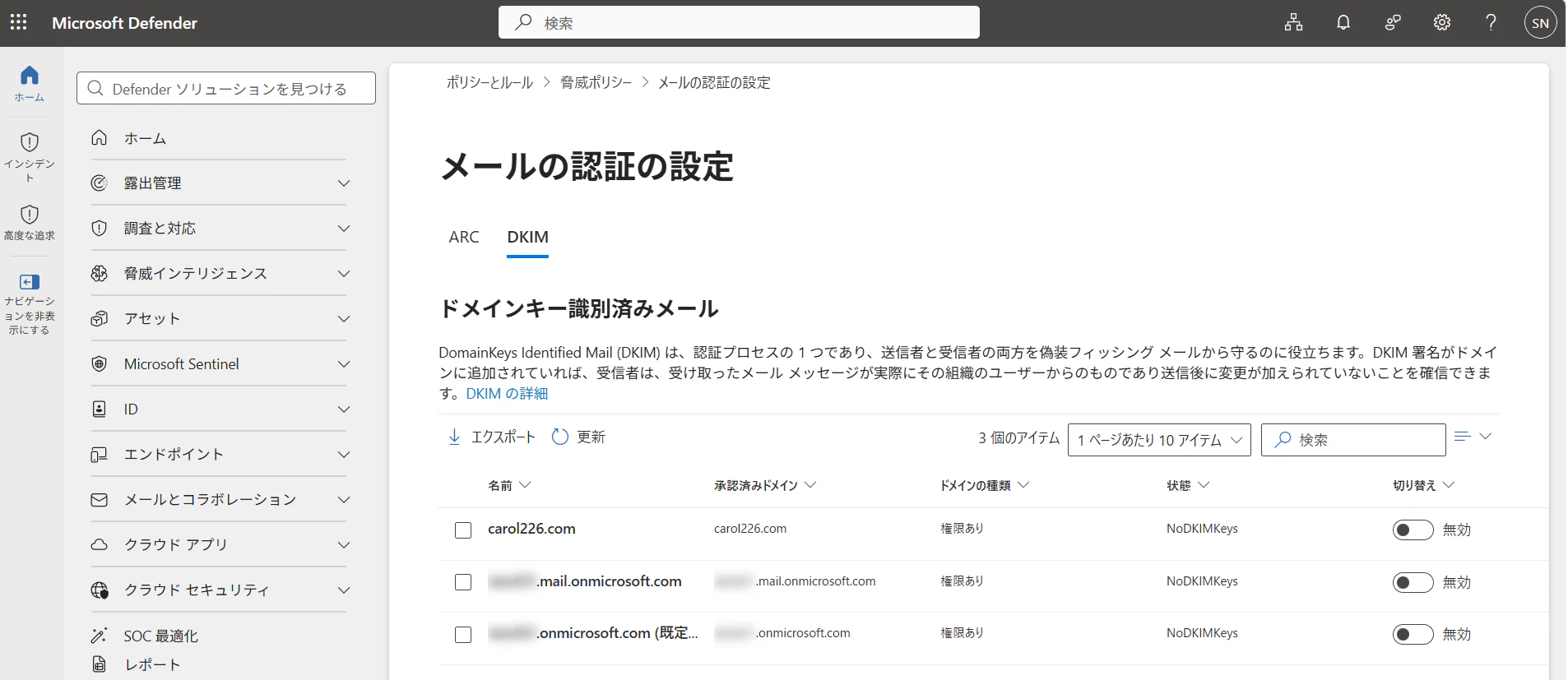Image resolution: width=1568 pixels, height=680 pixels.
Task: Open the carol226.com domain name entry
Action: [x=531, y=529]
